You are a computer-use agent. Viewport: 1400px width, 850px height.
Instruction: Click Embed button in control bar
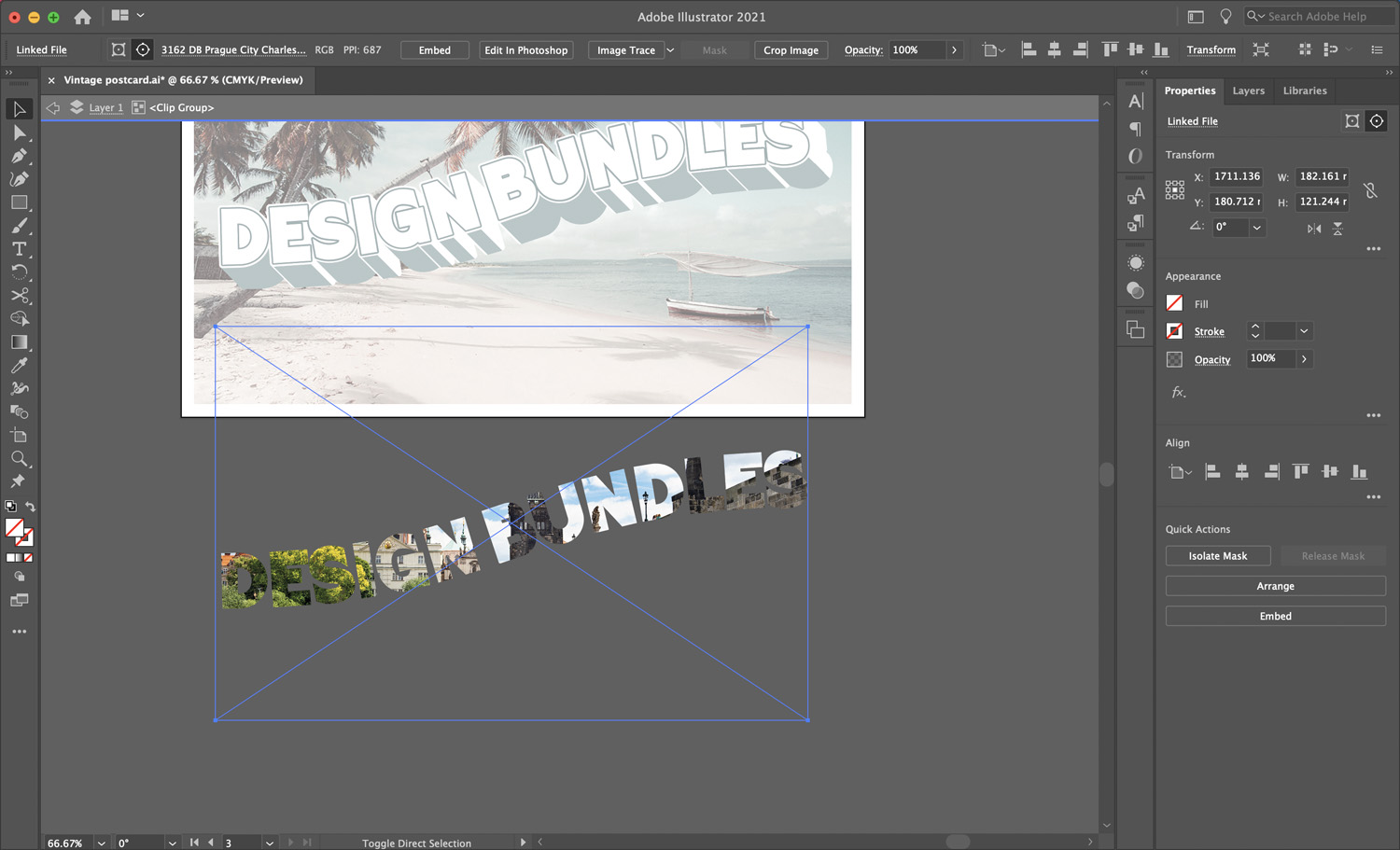coord(434,50)
